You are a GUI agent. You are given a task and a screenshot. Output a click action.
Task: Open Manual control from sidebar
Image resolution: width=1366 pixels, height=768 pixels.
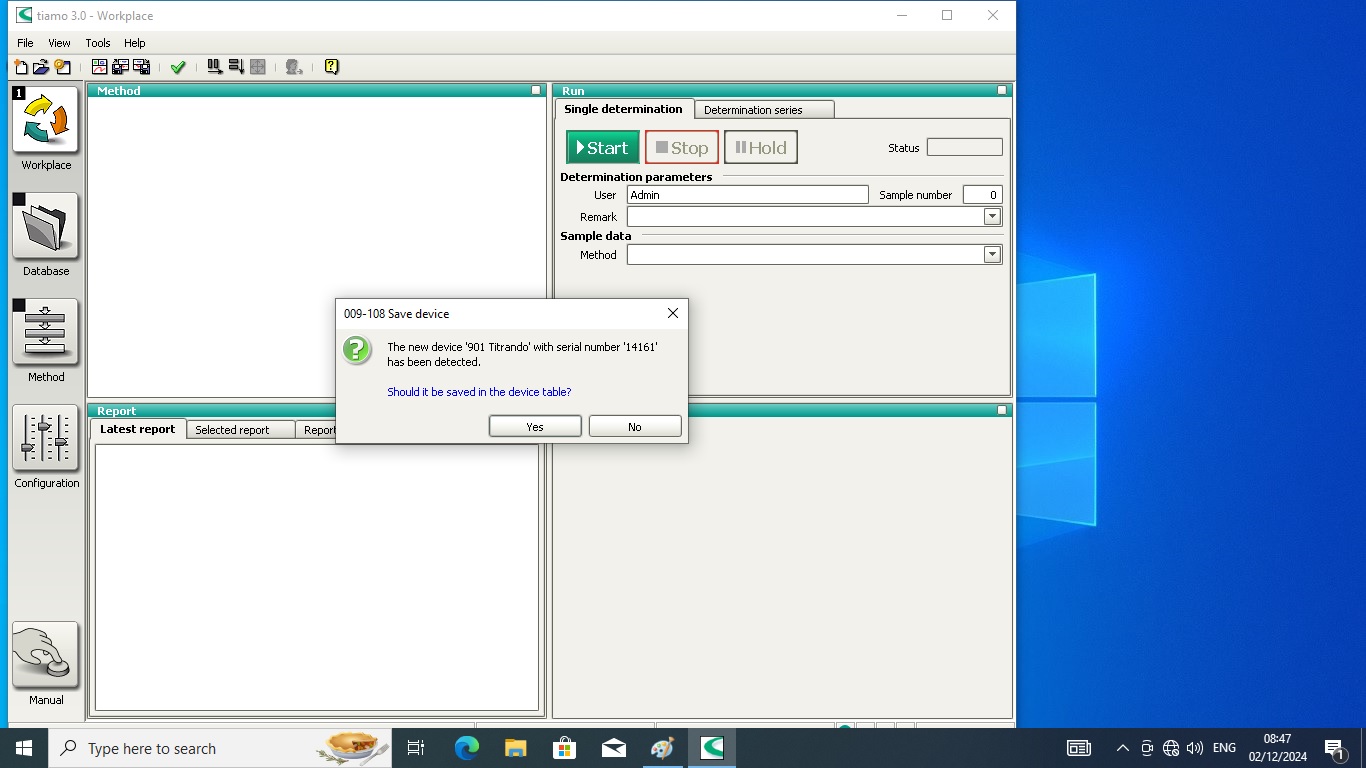(x=45, y=655)
